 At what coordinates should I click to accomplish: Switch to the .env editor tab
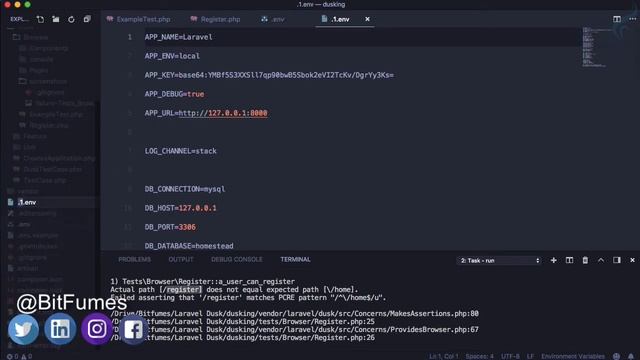coord(273,19)
